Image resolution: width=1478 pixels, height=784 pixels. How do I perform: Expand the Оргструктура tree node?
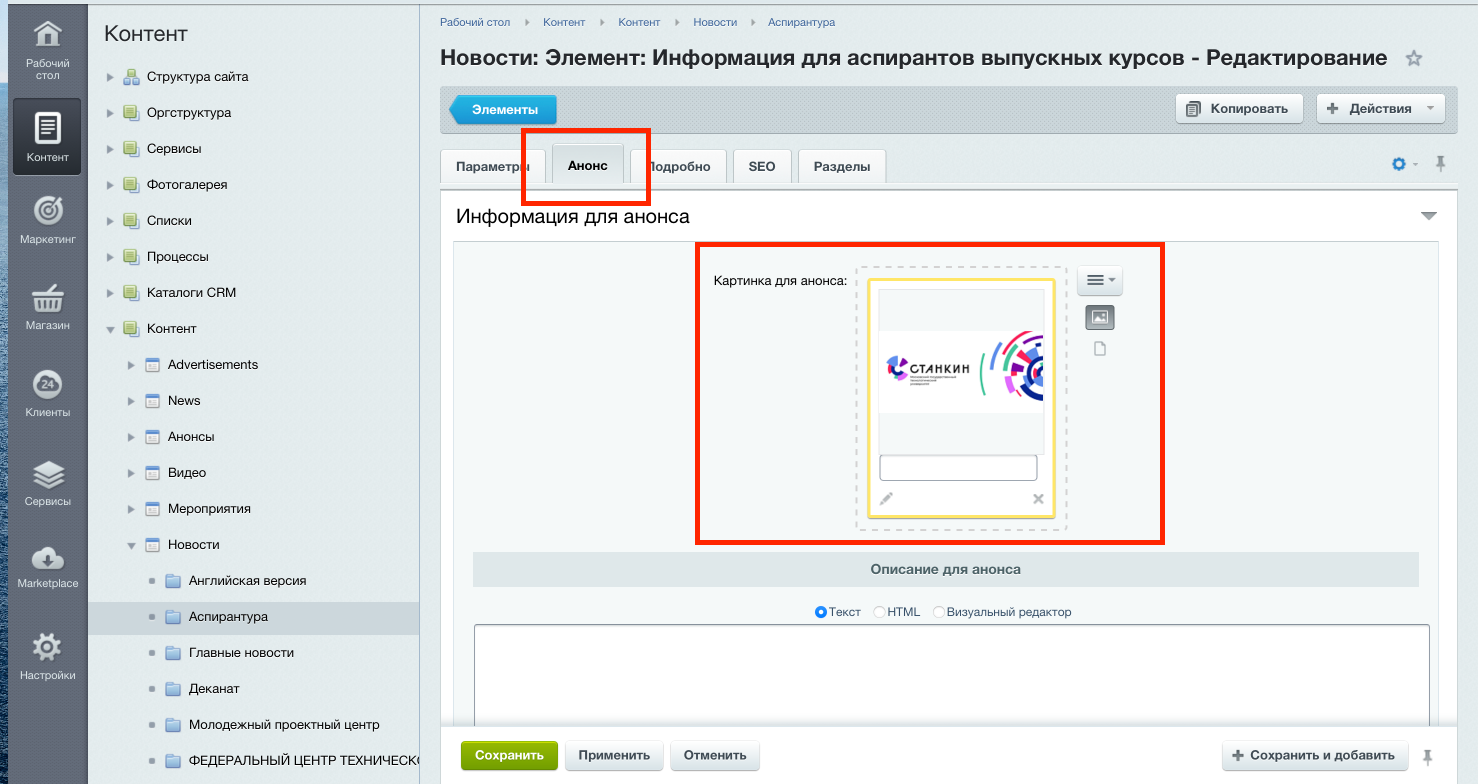(x=110, y=113)
